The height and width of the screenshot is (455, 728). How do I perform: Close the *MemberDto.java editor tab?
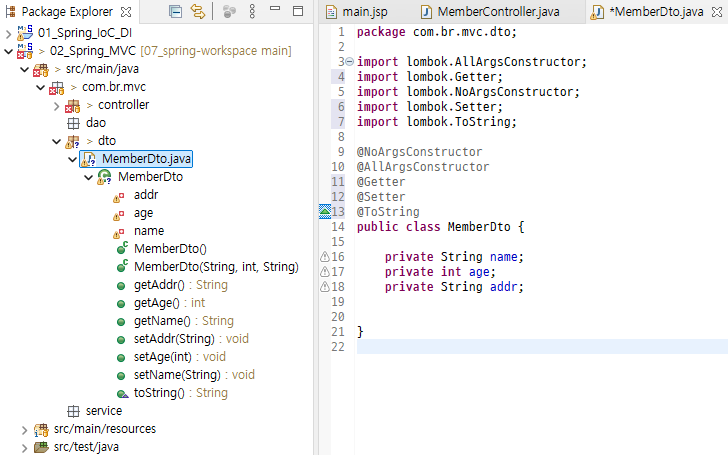[717, 12]
